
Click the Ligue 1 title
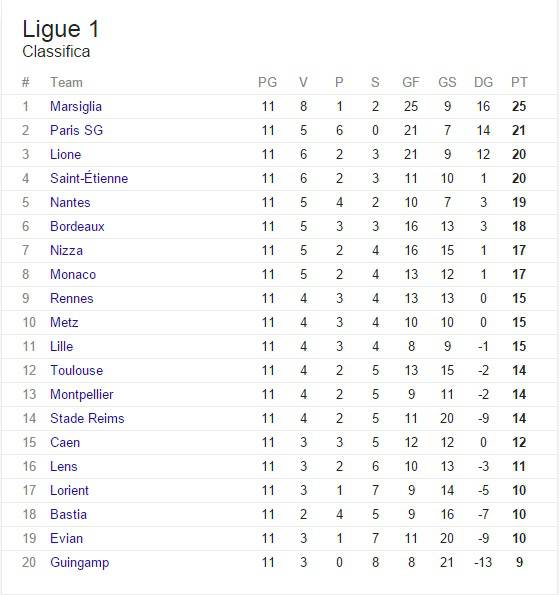61,29
